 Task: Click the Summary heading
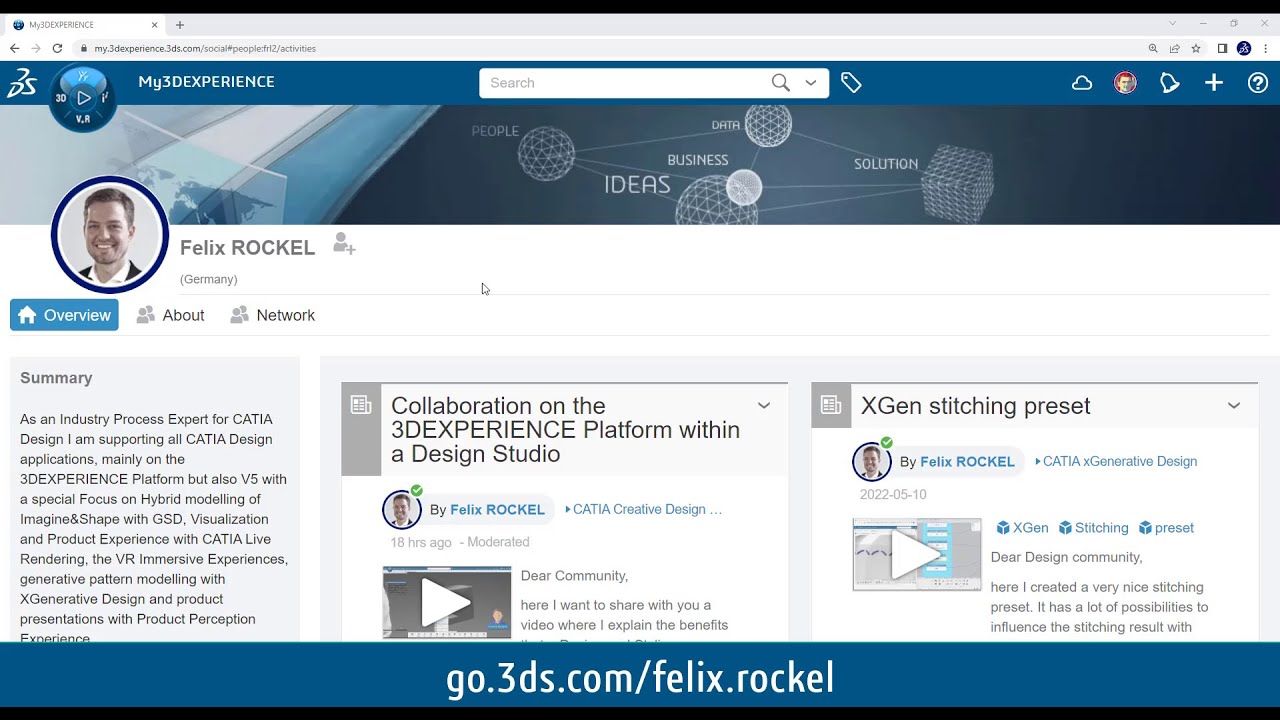tap(56, 378)
